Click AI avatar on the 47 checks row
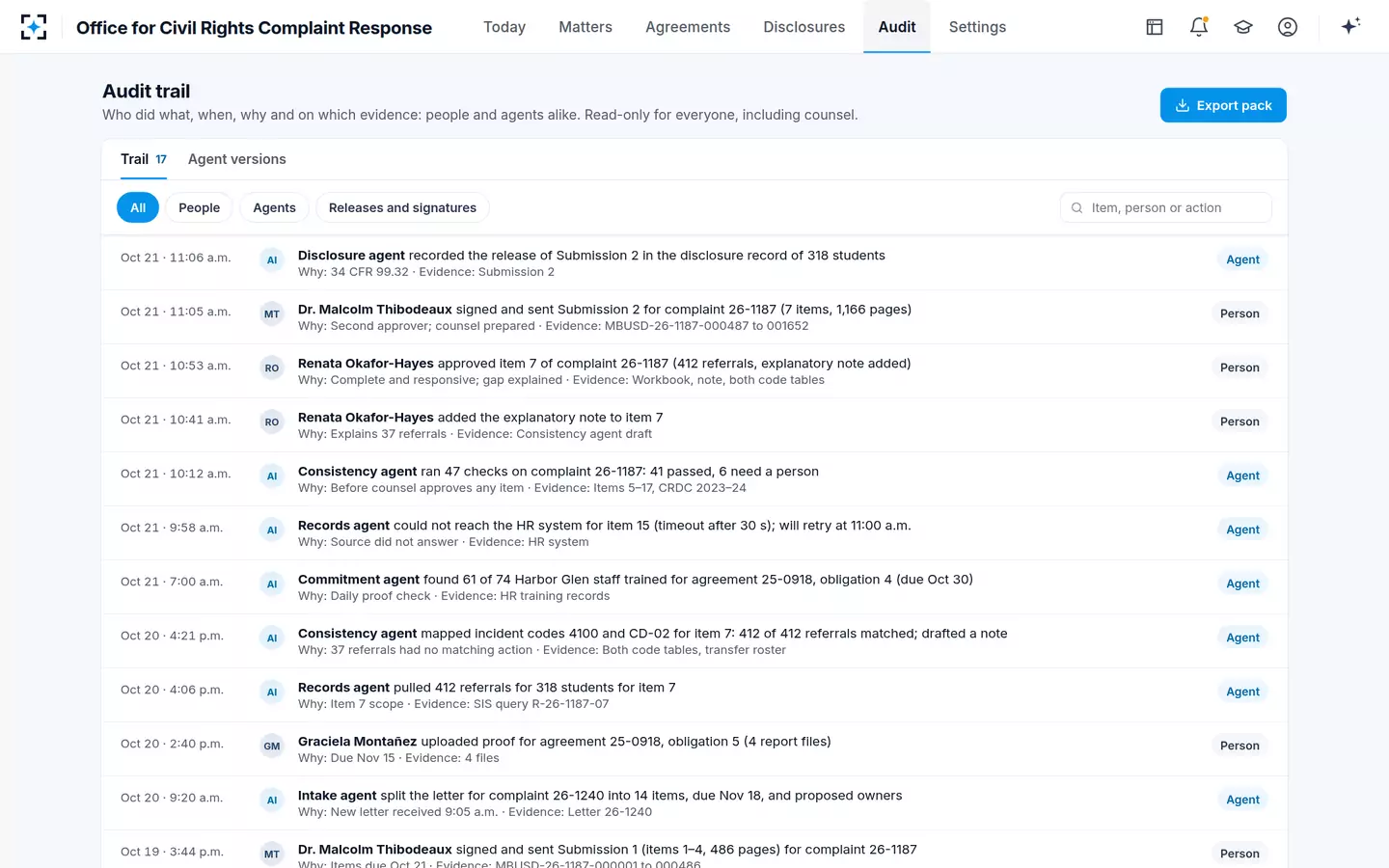This screenshot has height=868, width=1389. tap(272, 475)
